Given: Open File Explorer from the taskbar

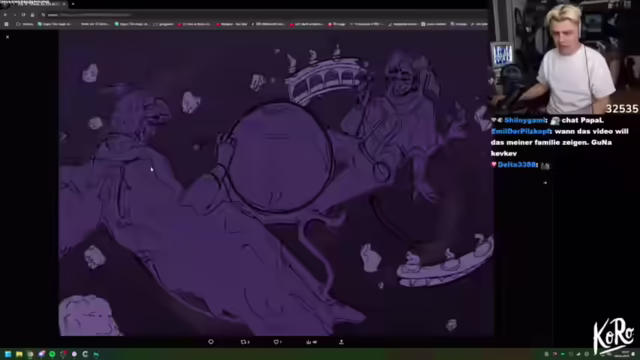Looking at the screenshot, I should click(19, 354).
